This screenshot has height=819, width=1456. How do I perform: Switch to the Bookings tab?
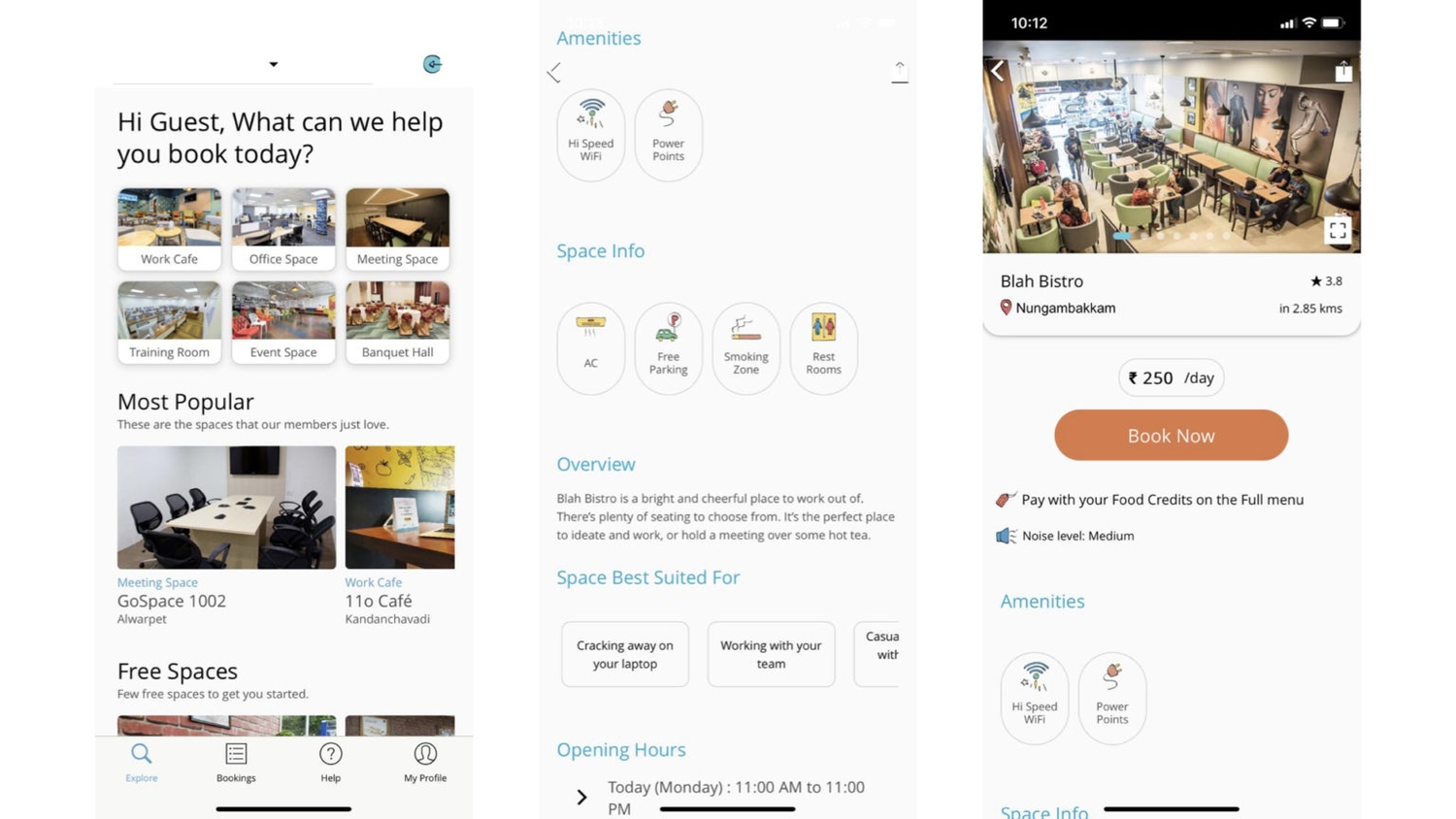(236, 763)
